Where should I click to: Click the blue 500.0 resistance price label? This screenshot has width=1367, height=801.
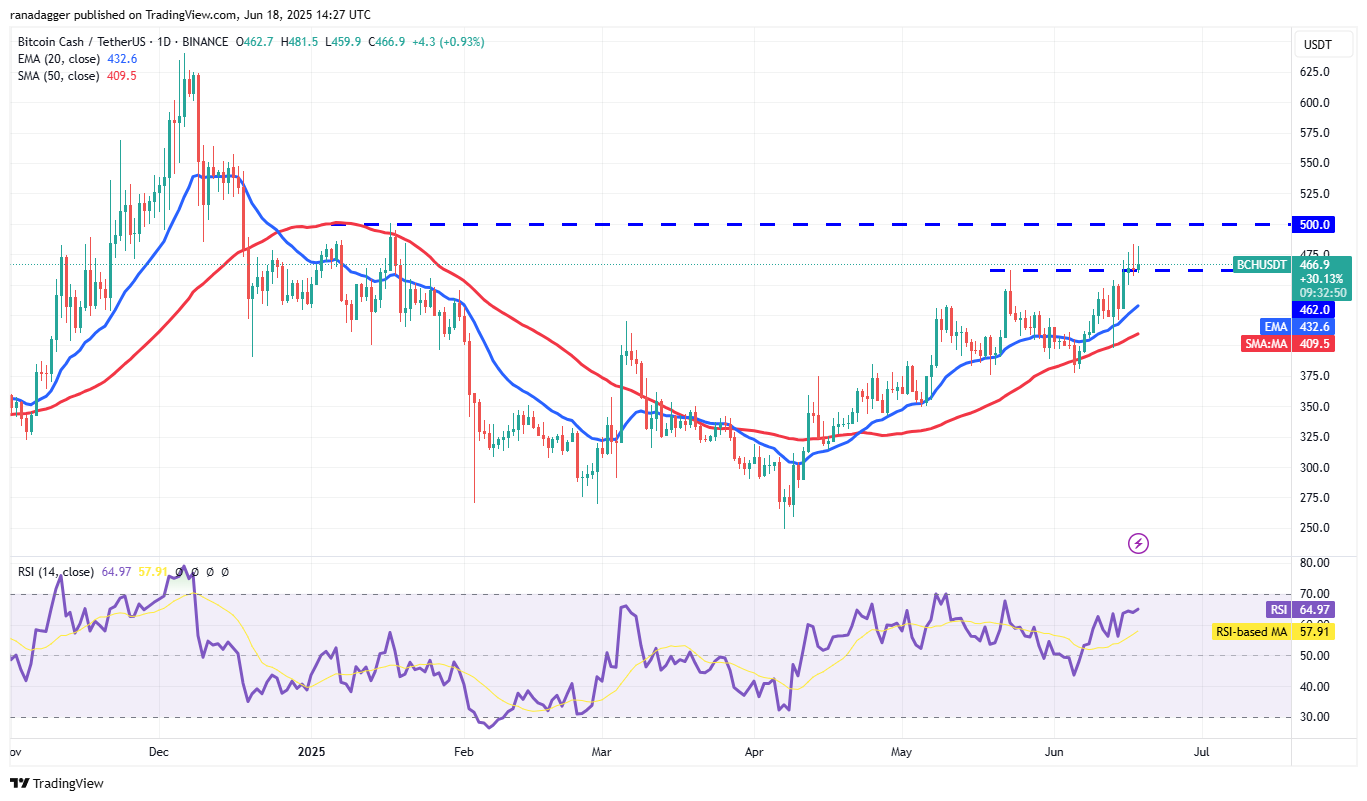tap(1313, 224)
